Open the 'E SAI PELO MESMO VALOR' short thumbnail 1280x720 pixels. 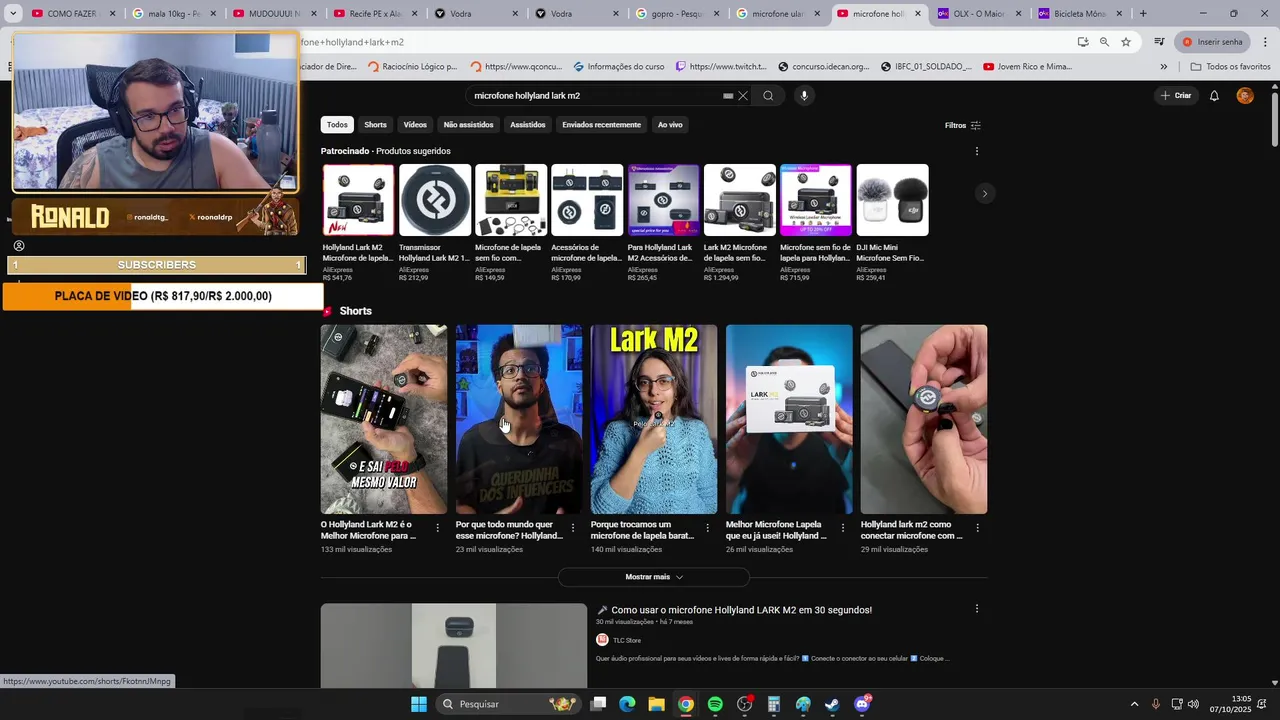click(x=384, y=419)
